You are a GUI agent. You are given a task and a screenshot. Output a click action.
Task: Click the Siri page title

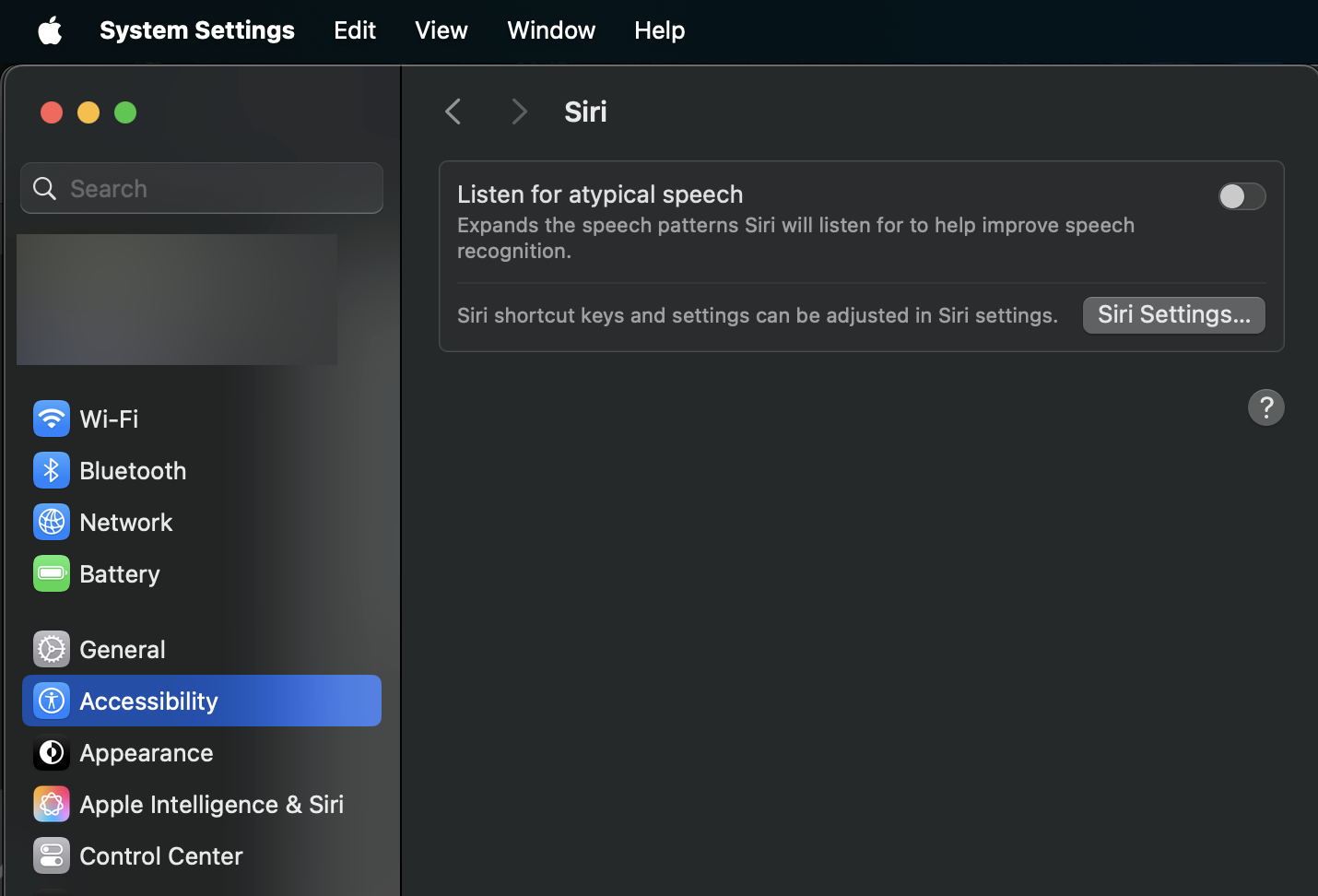[x=585, y=112]
